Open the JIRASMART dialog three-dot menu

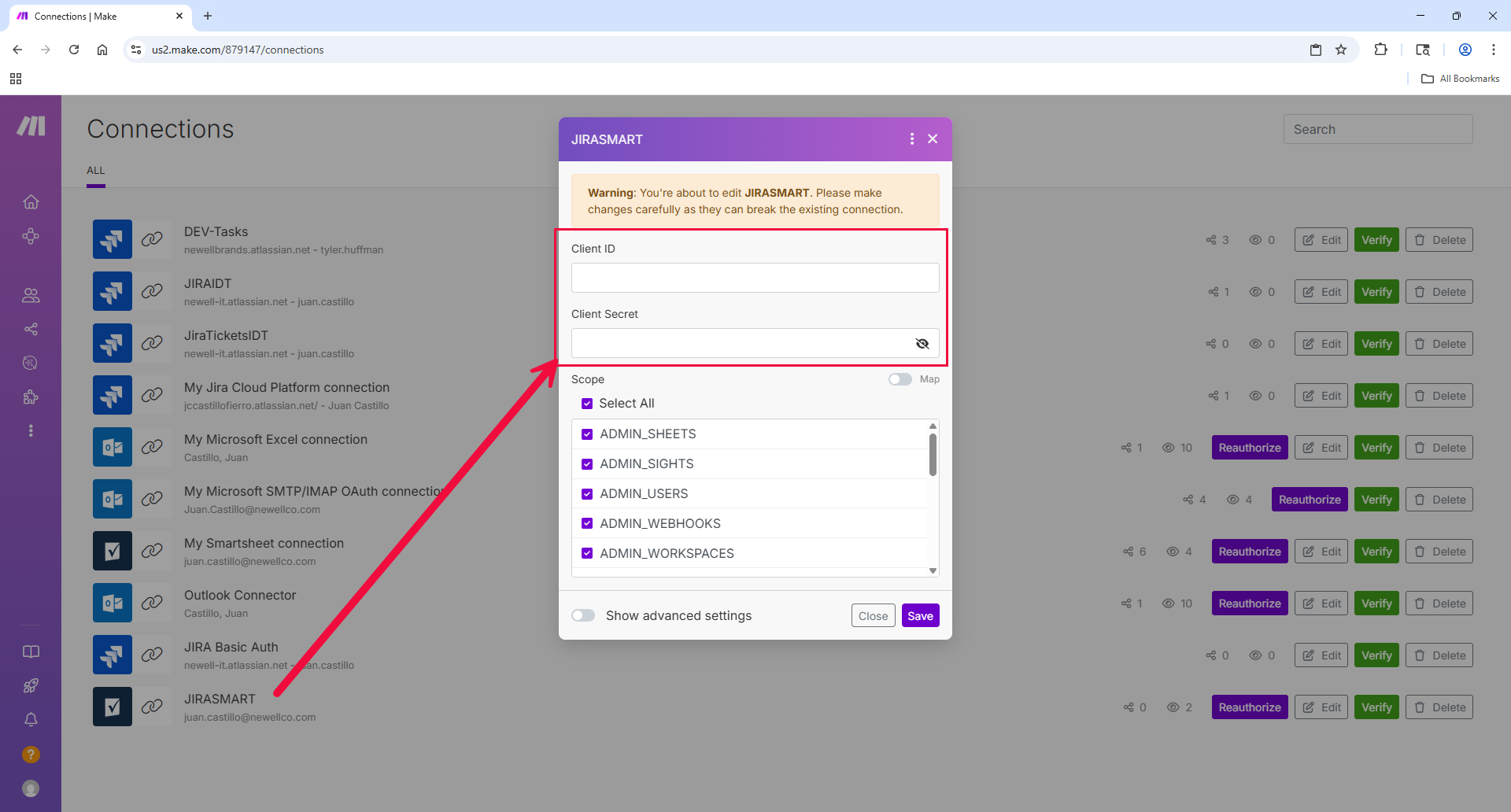(912, 139)
